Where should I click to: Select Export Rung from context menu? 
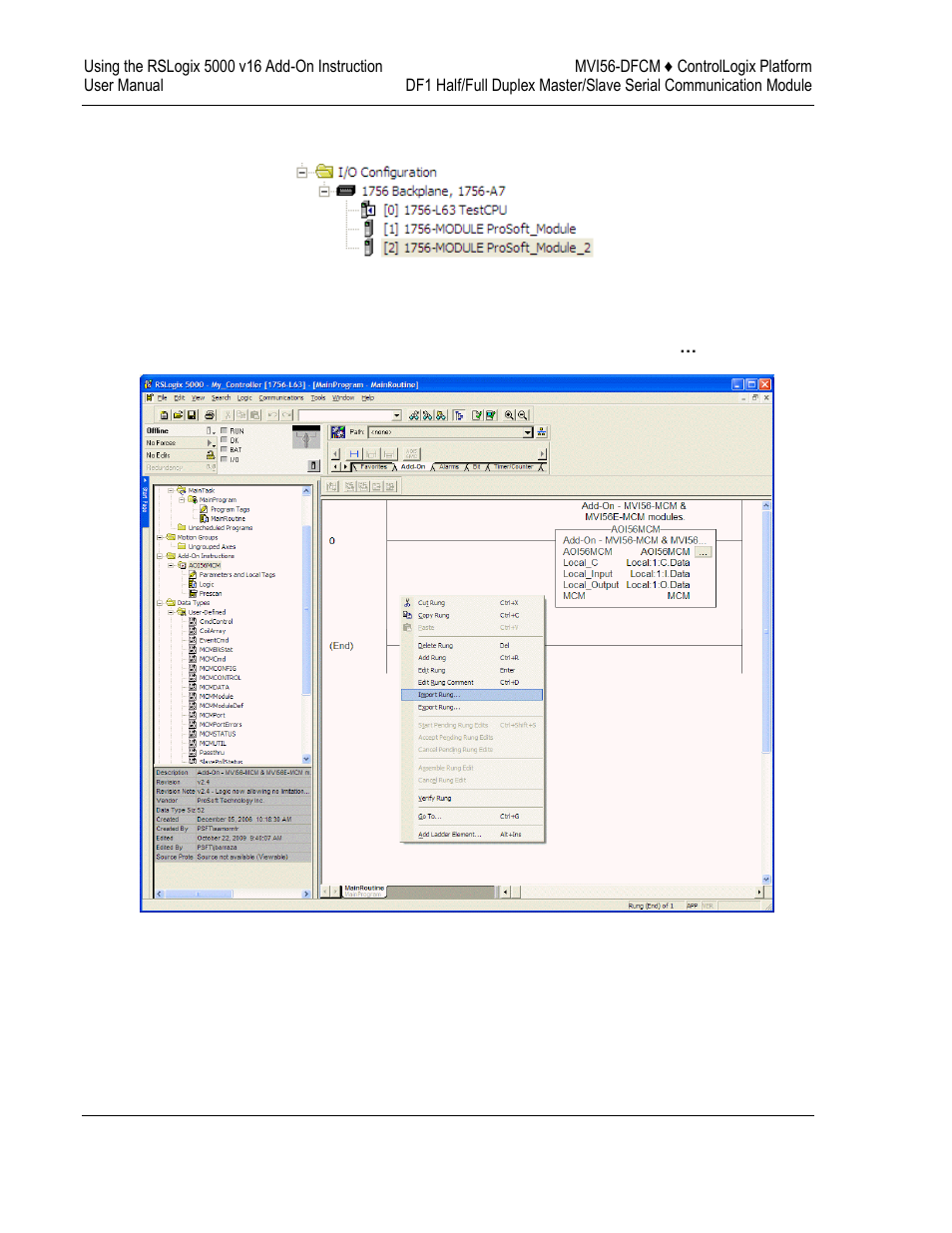tap(472, 707)
